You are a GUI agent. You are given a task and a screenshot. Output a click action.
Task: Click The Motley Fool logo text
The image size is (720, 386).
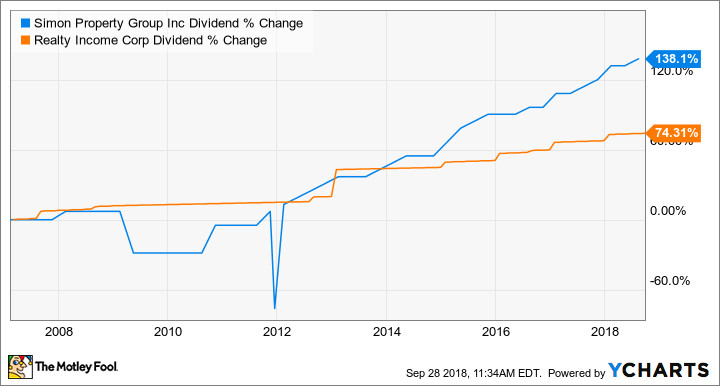76,367
